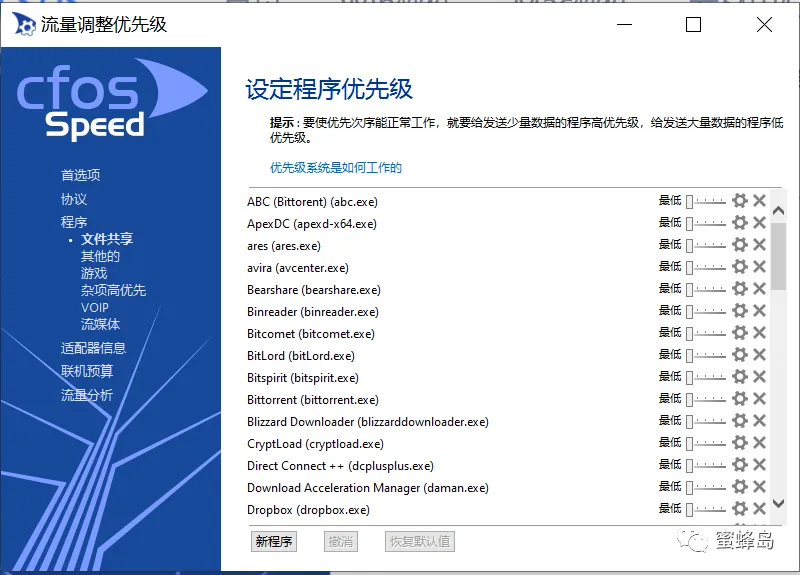Select CryptLoad (cryptload.exe) row text

click(315, 444)
